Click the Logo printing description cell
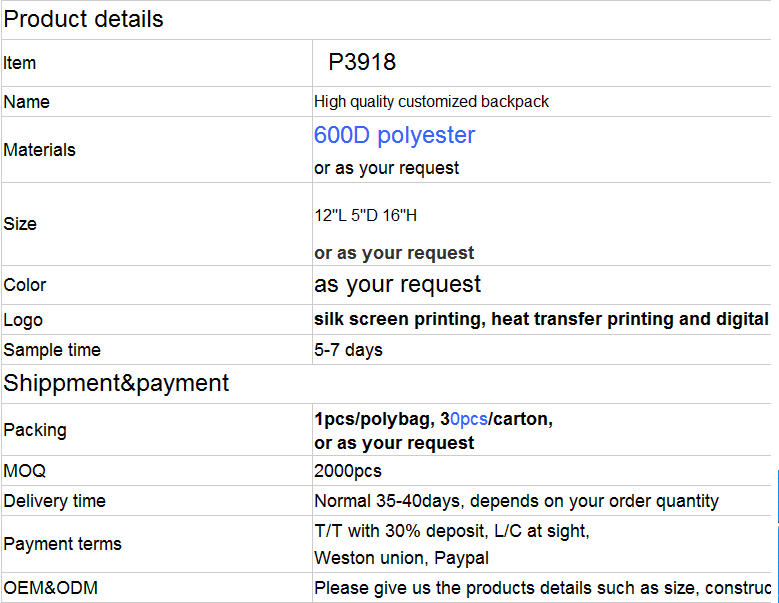The height and width of the screenshot is (603, 779). click(542, 319)
